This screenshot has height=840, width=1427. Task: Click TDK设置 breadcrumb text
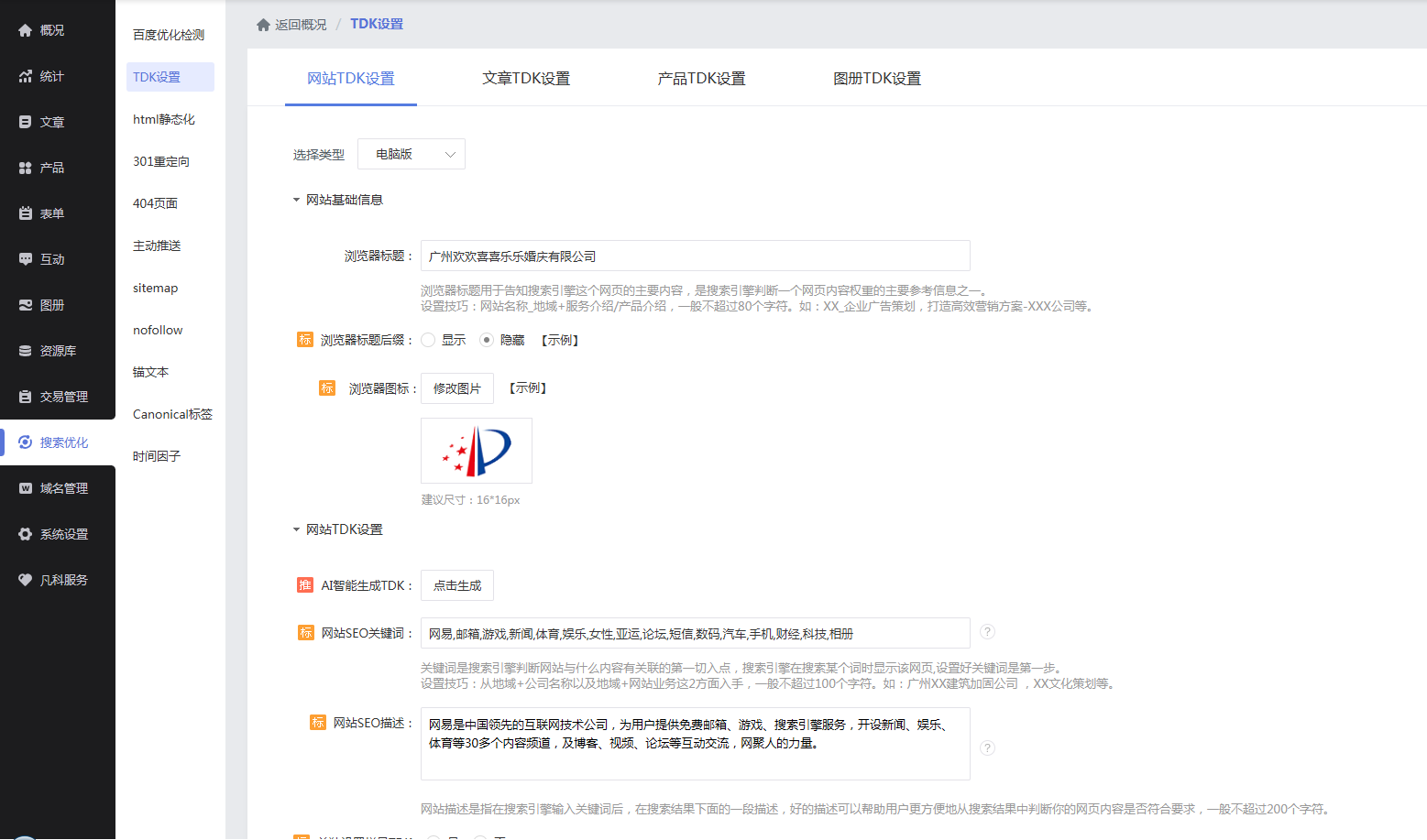(x=377, y=24)
